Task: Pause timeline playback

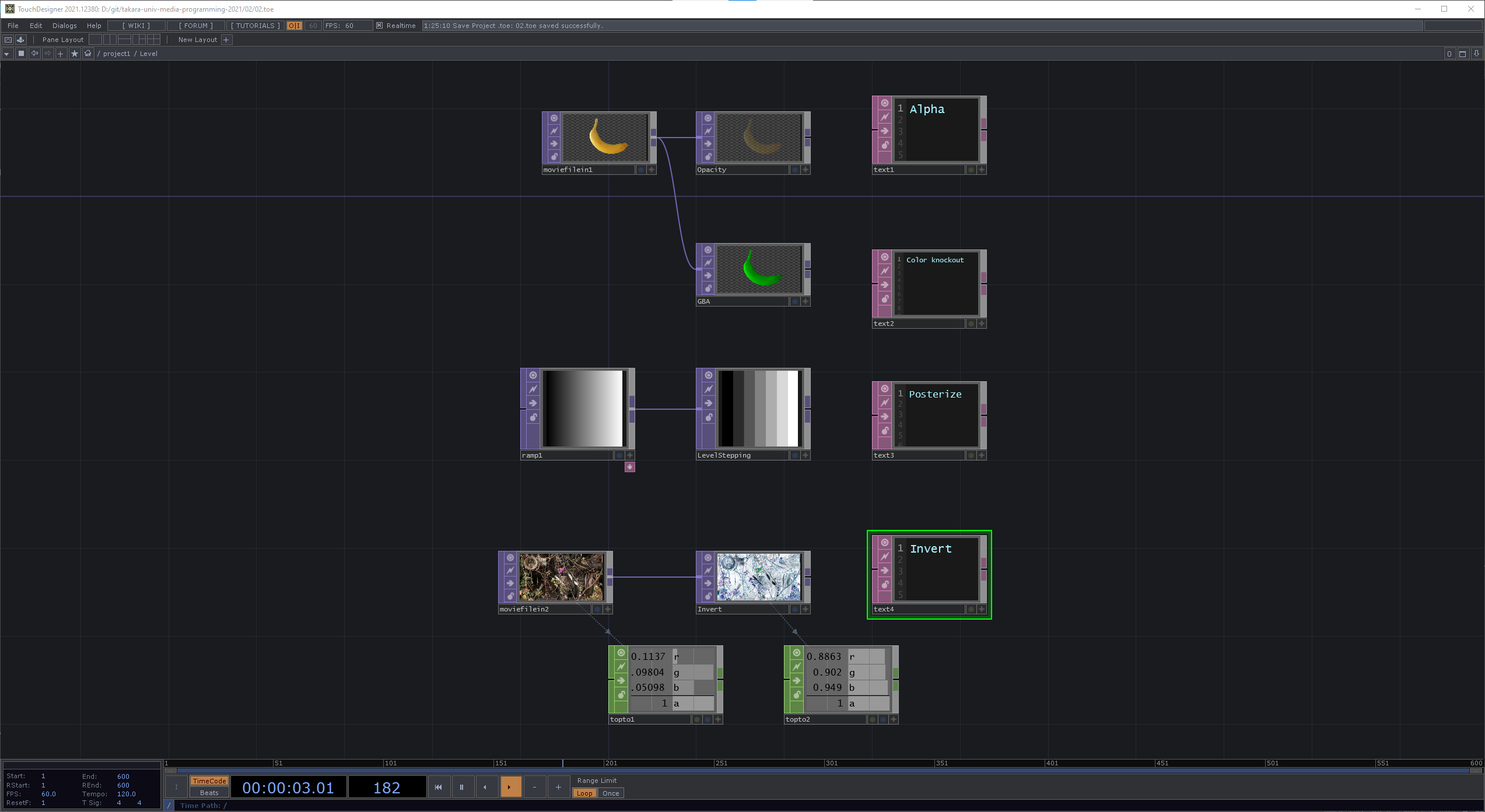Action: coord(461,788)
